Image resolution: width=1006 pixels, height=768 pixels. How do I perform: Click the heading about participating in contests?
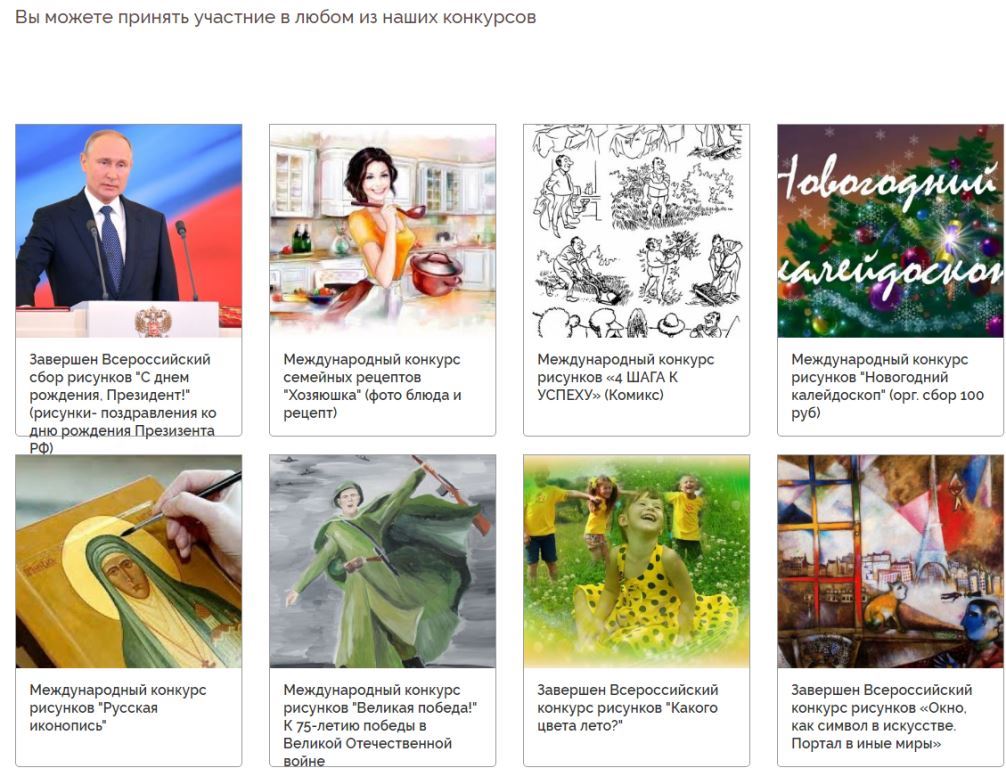[275, 17]
